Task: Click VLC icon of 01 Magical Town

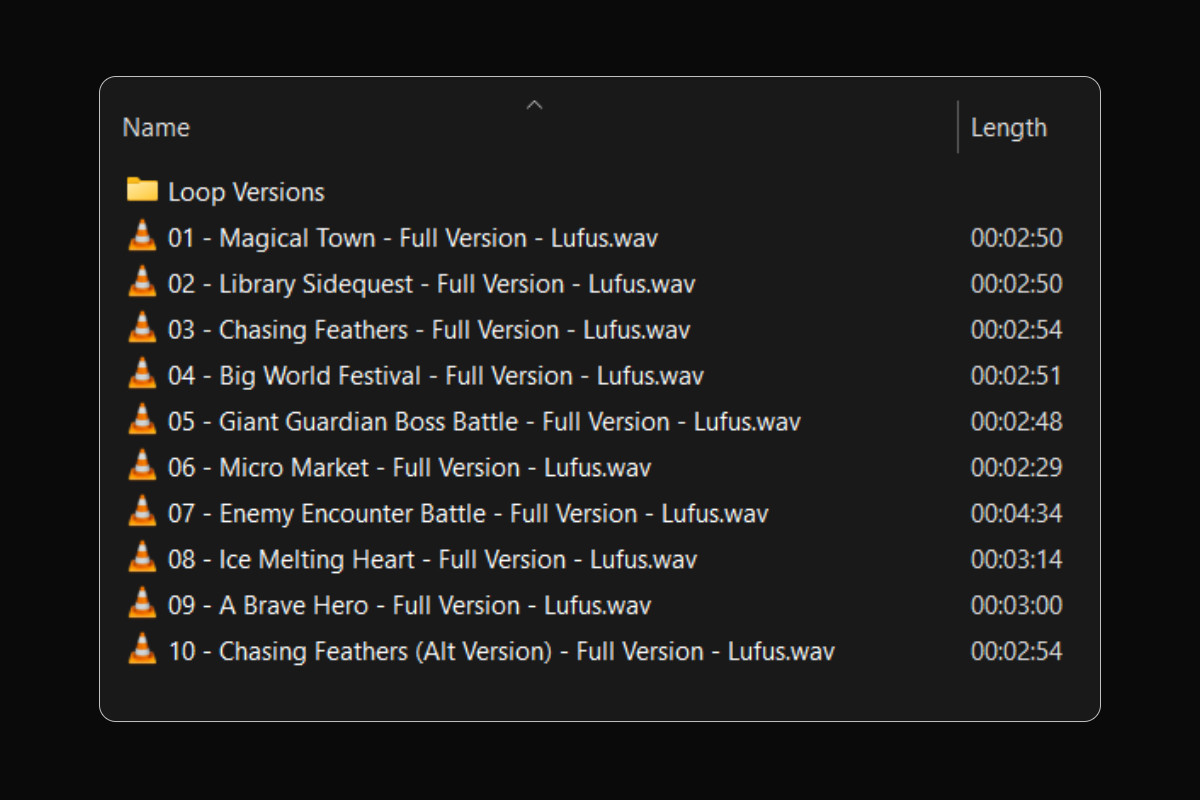Action: (143, 237)
